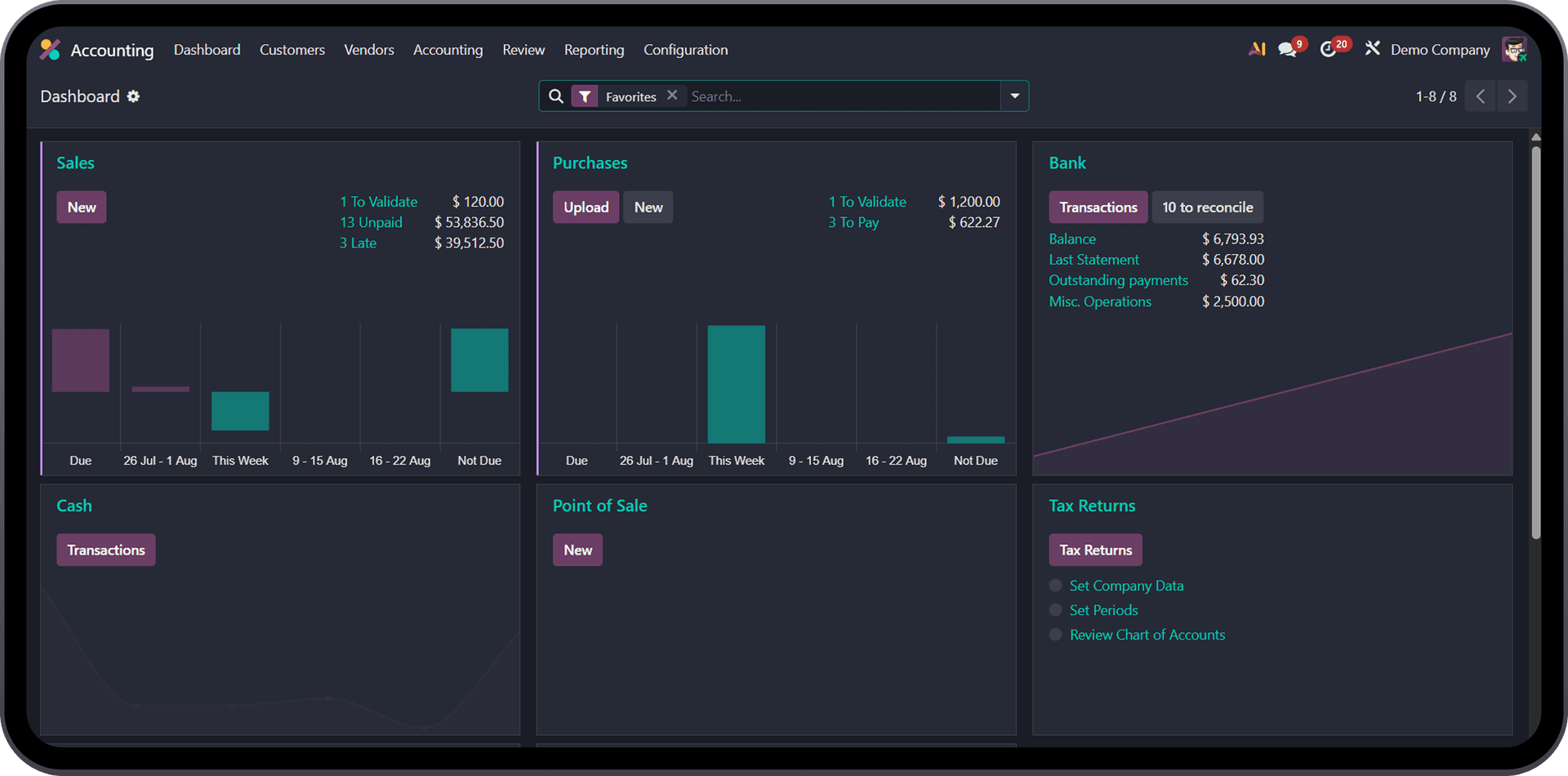Open the Cash journal title
The height and width of the screenshot is (776, 1568).
pyautogui.click(x=74, y=506)
